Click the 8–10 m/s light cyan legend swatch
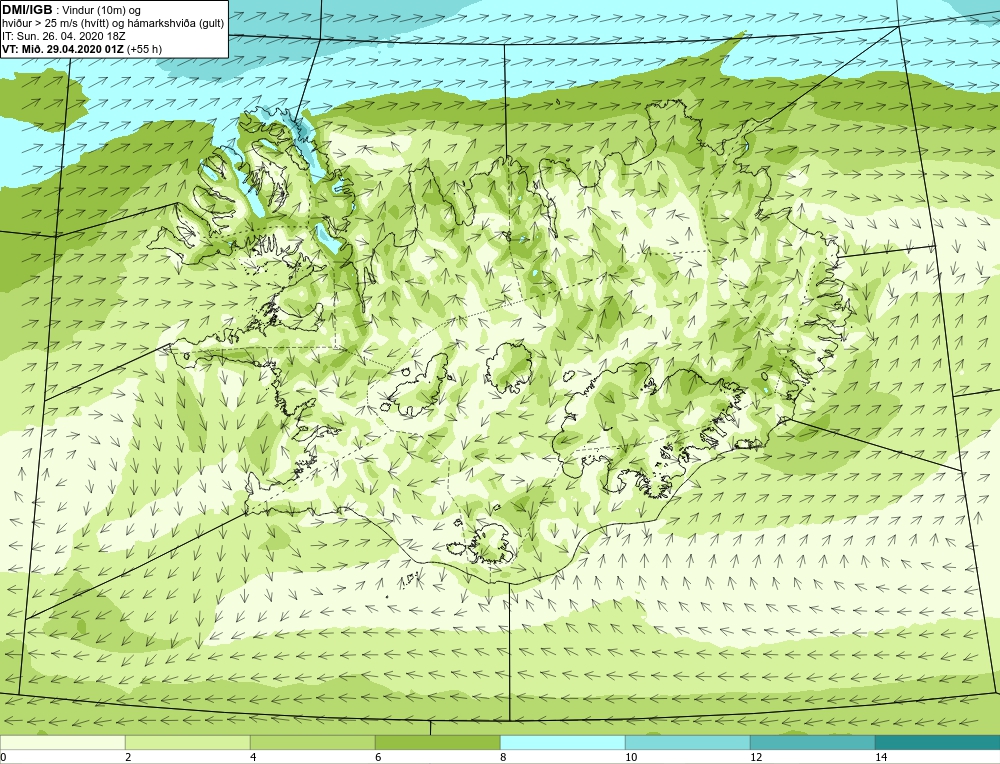 tap(562, 742)
